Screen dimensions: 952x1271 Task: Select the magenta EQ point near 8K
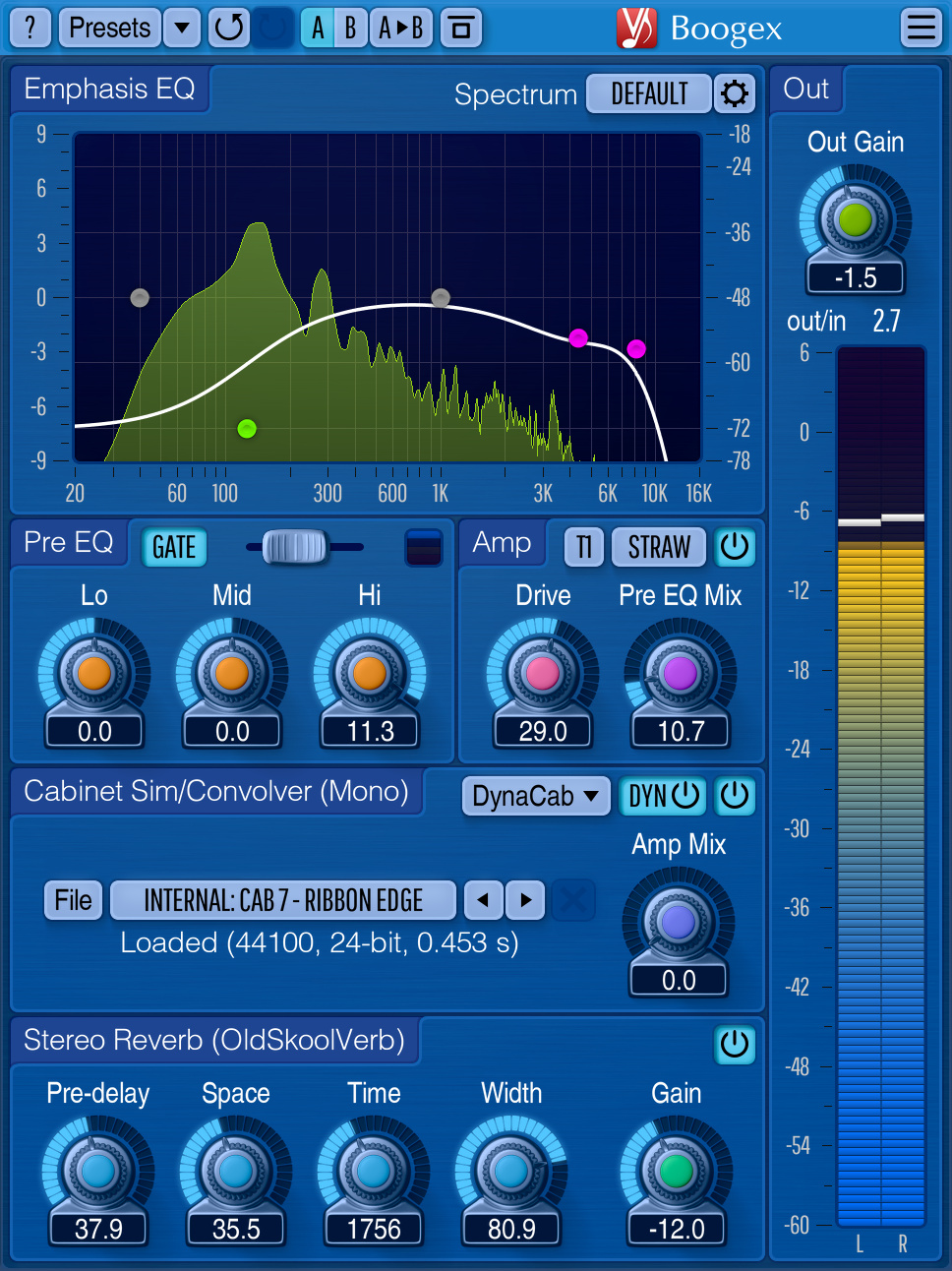tap(636, 348)
